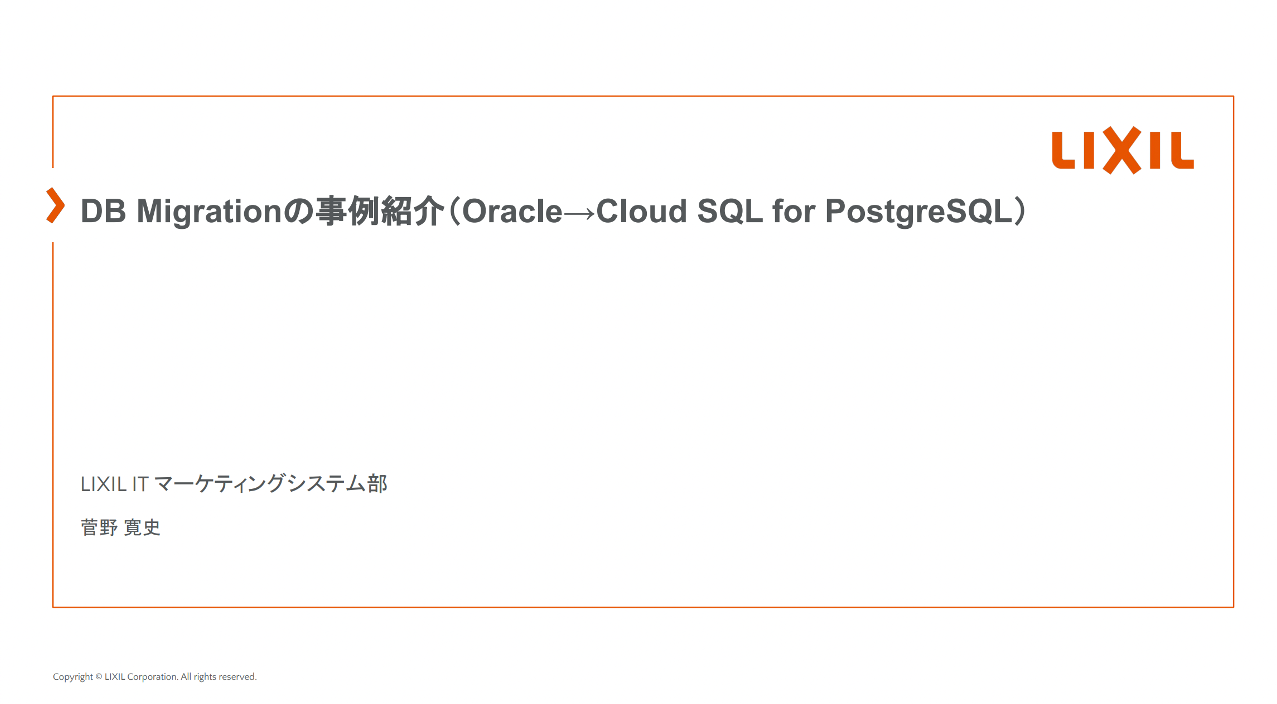
Task: Click the orange LIXIL logo
Action: tap(1122, 152)
